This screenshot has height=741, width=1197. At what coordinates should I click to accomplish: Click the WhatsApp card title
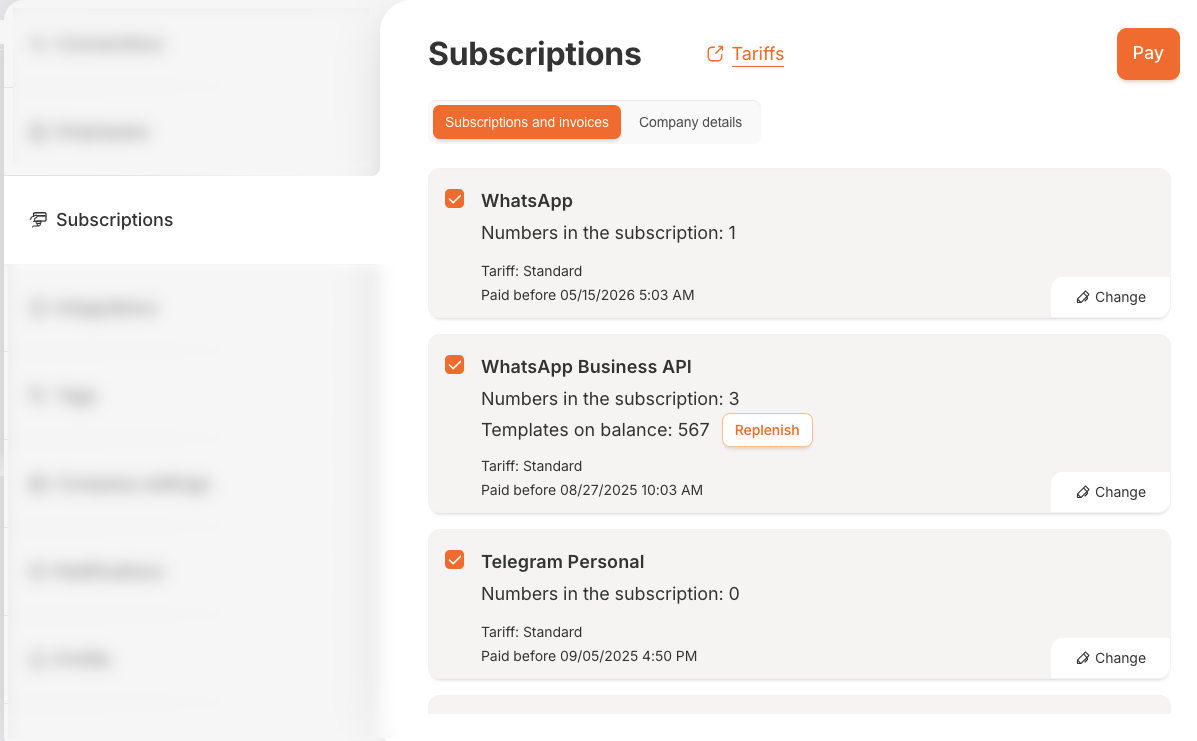527,201
